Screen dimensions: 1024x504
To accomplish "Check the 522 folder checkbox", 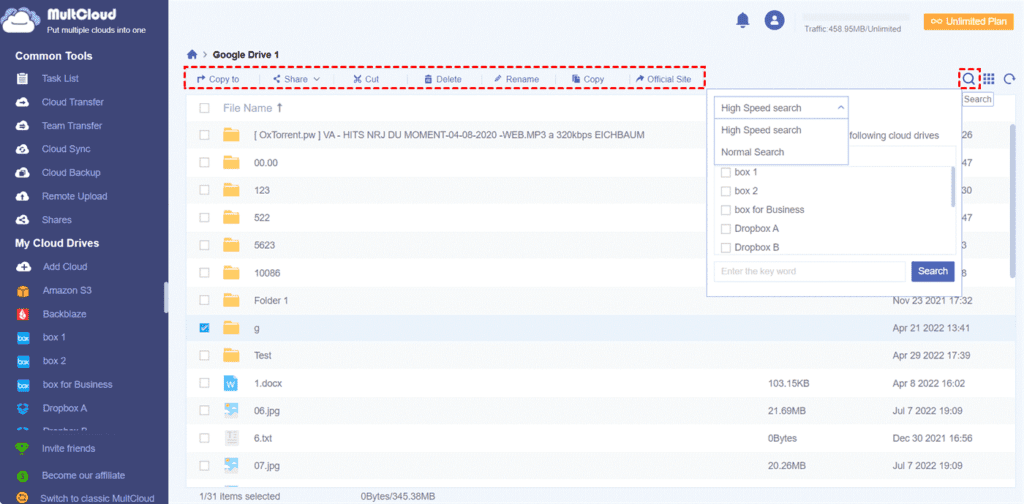I will (204, 217).
